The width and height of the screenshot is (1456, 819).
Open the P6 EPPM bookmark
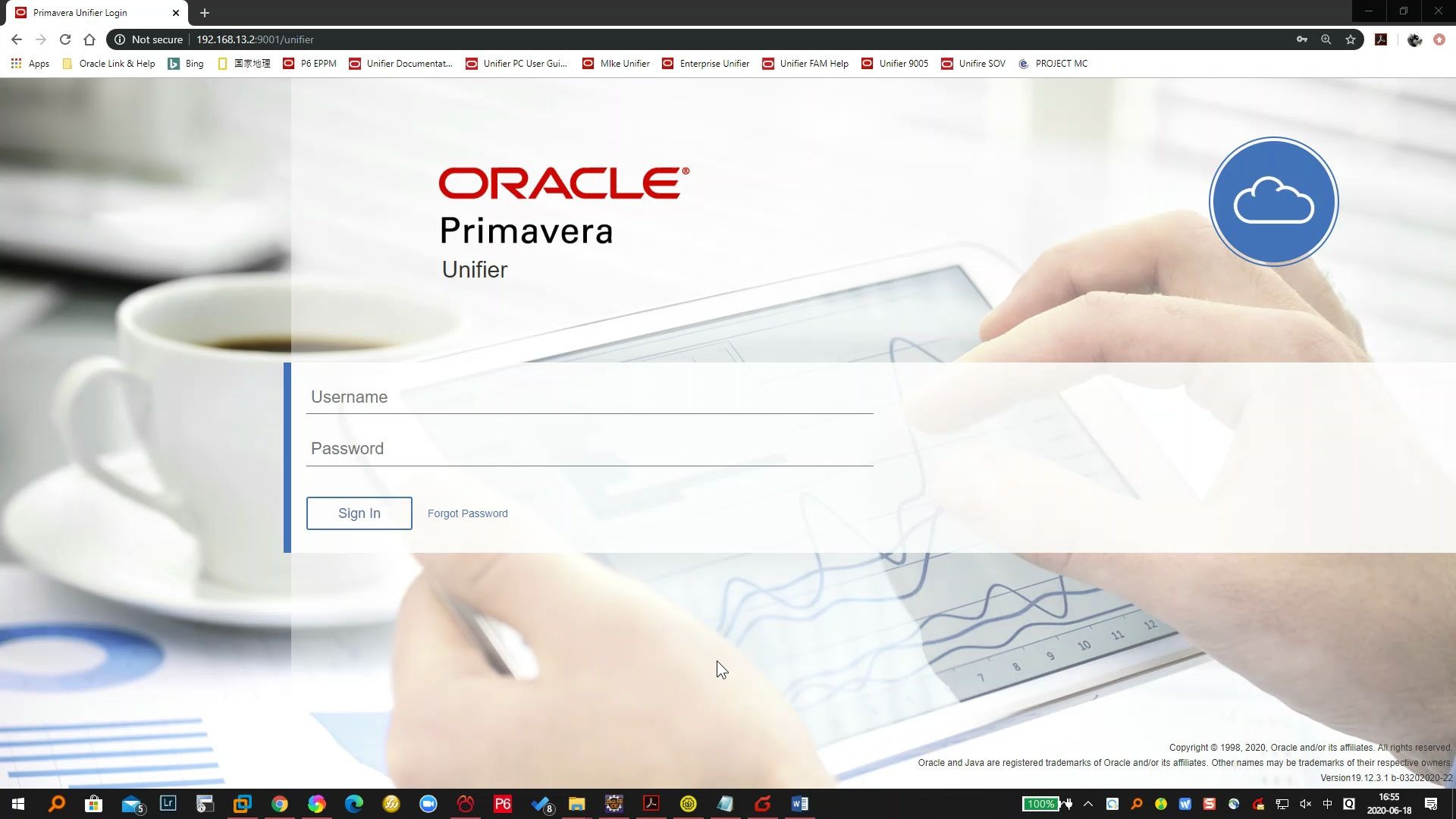[309, 64]
